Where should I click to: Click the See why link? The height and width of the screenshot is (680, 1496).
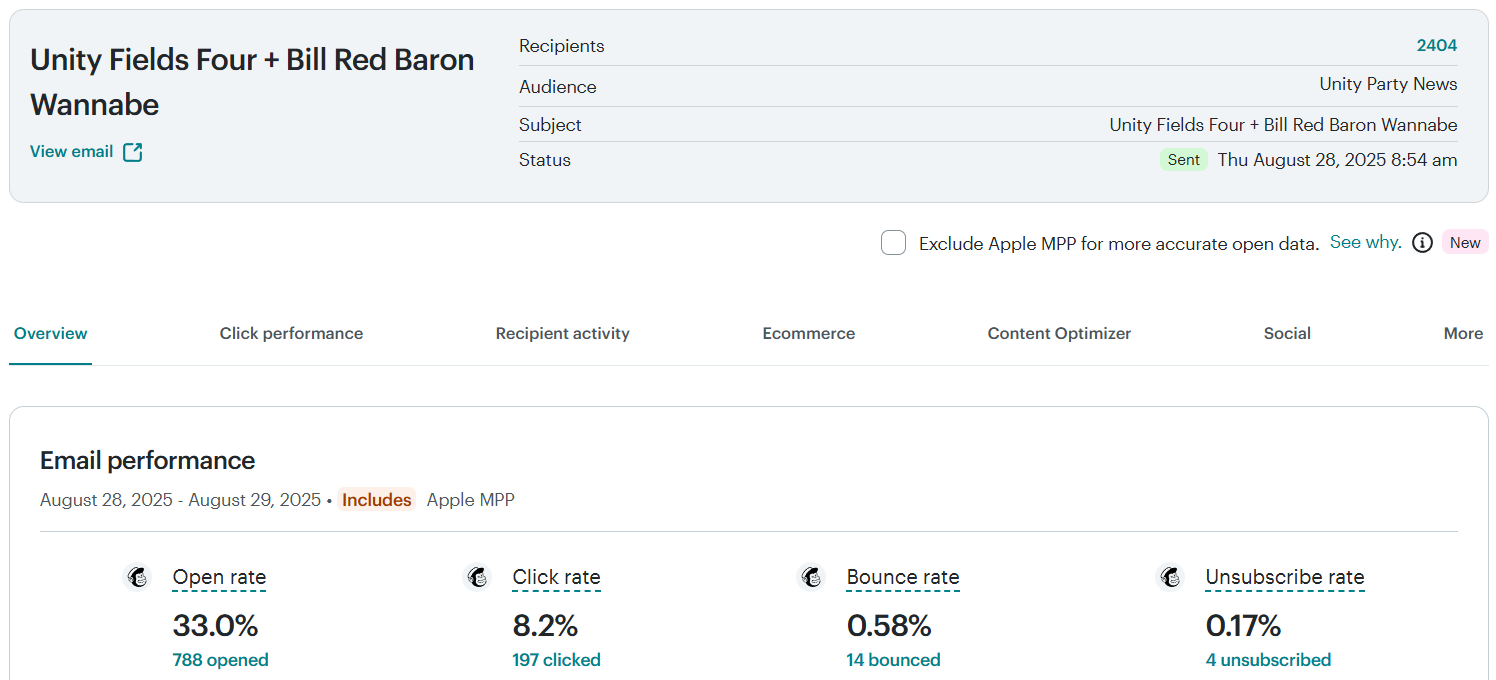[1365, 243]
